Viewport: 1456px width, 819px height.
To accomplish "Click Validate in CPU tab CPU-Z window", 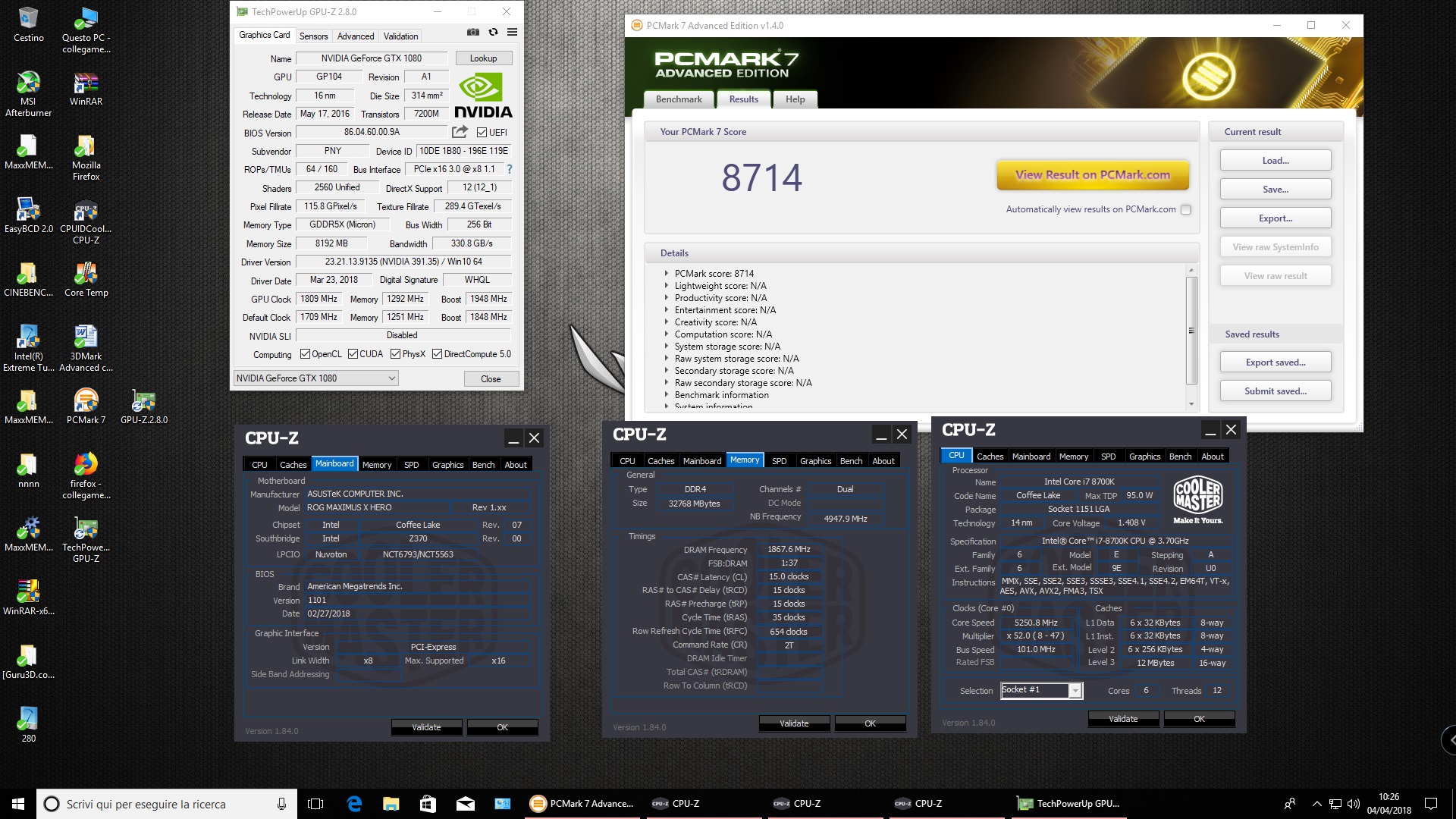I will click(1123, 719).
